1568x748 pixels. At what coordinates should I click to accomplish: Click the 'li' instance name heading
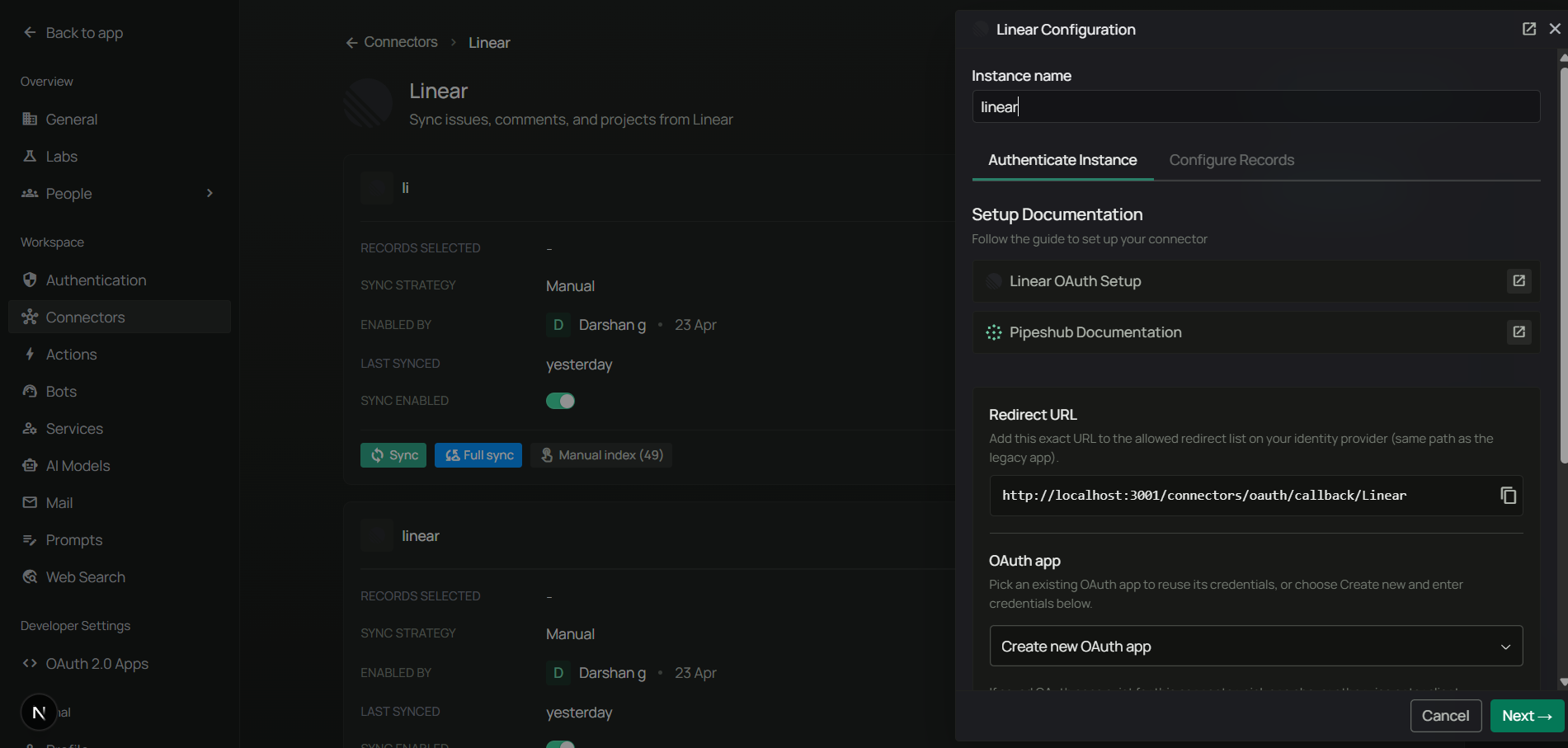pyautogui.click(x=405, y=188)
